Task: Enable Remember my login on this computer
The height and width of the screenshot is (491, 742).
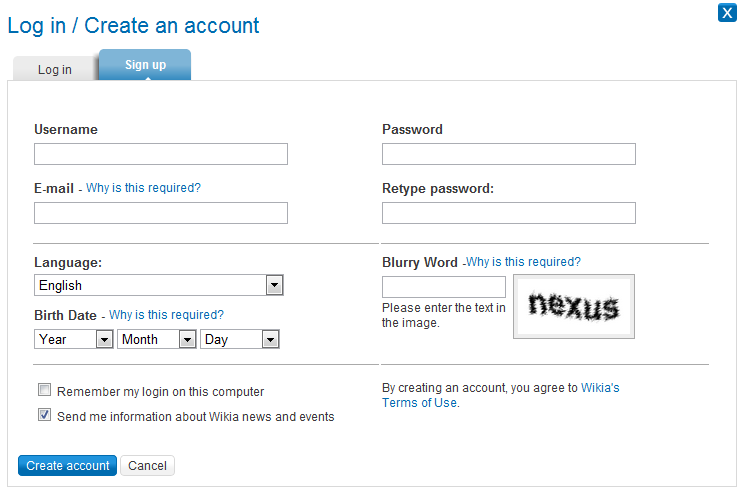Action: coord(44,391)
